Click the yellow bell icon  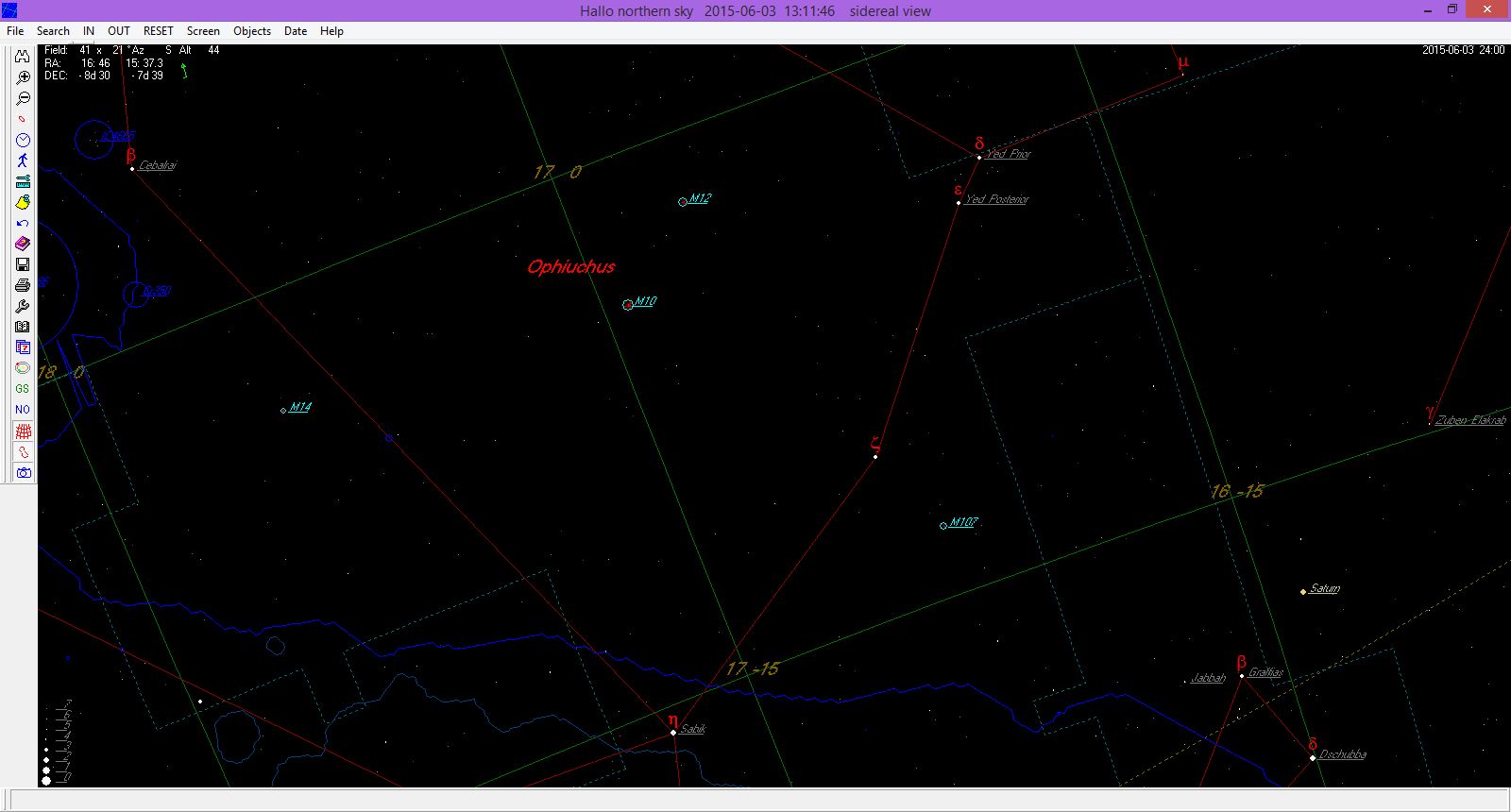click(x=23, y=202)
